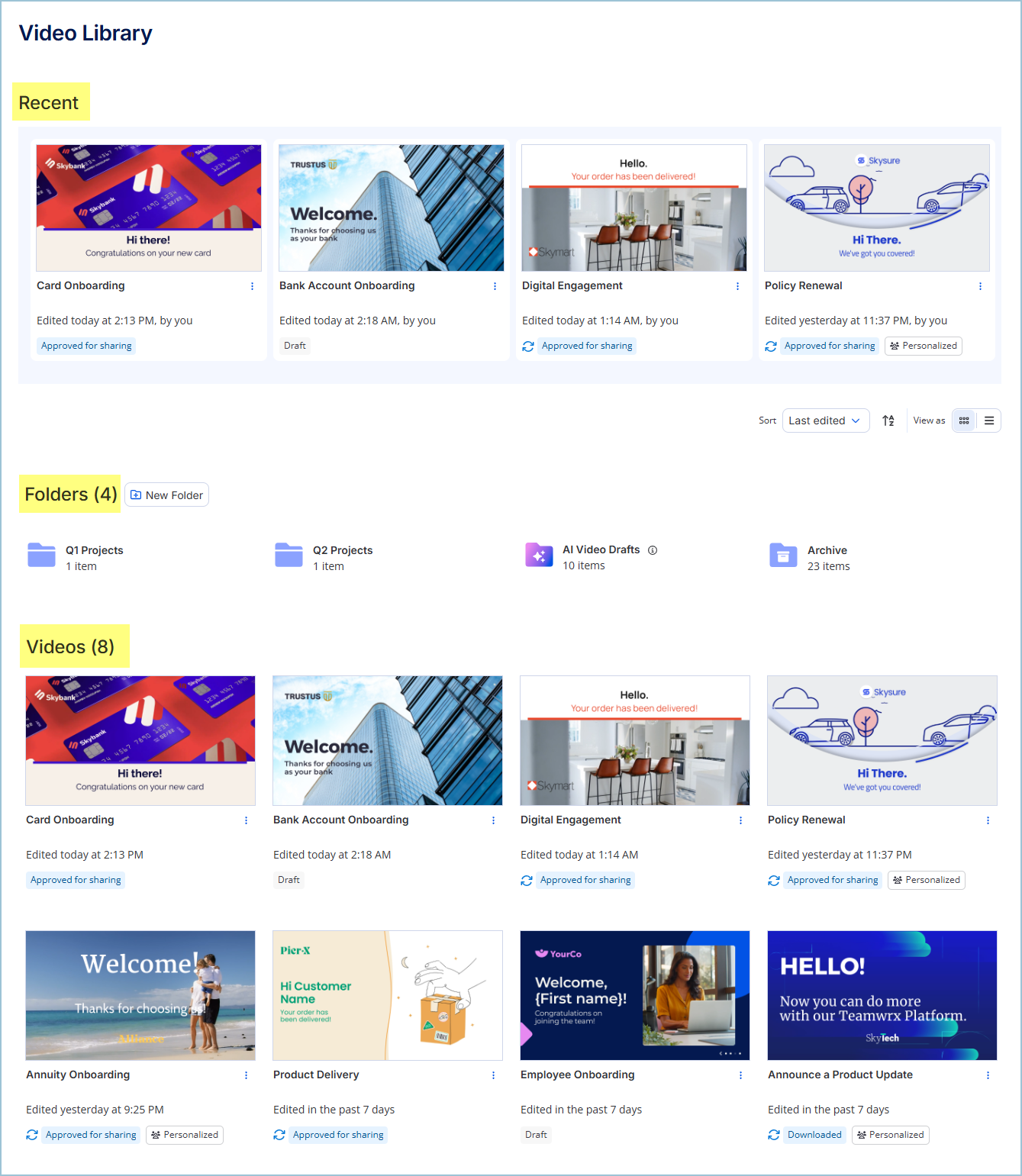Open the three-dot menu for Product Delivery
This screenshot has width=1022, height=1176.
tap(493, 1075)
